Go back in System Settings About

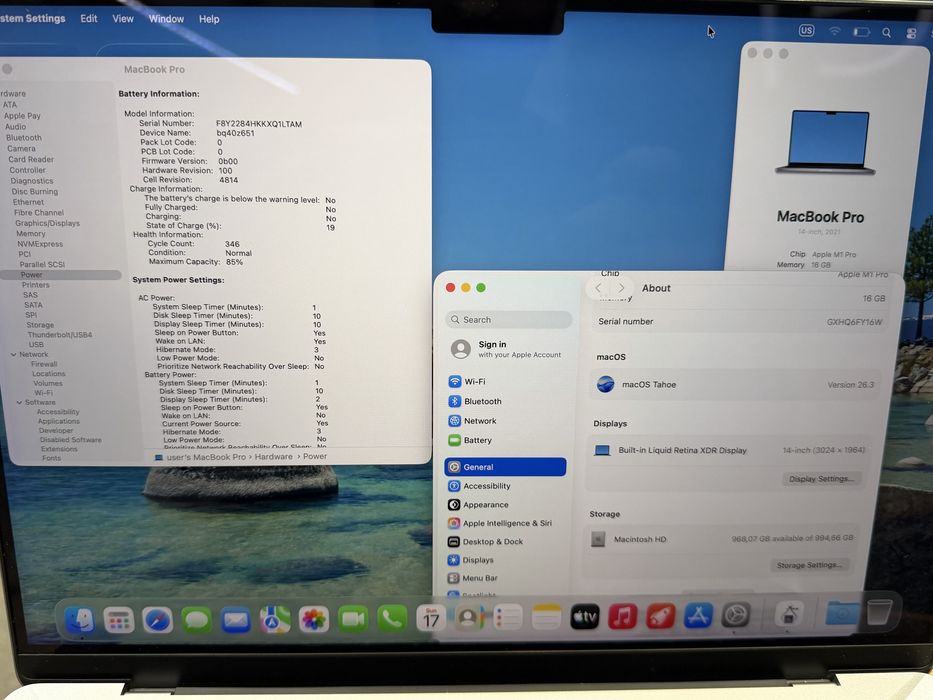[x=598, y=288]
